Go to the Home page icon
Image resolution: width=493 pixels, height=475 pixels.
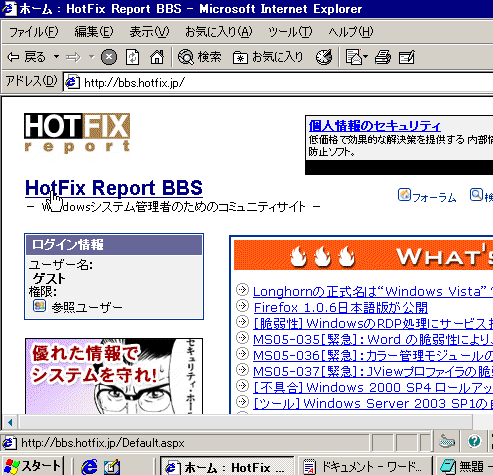click(157, 57)
